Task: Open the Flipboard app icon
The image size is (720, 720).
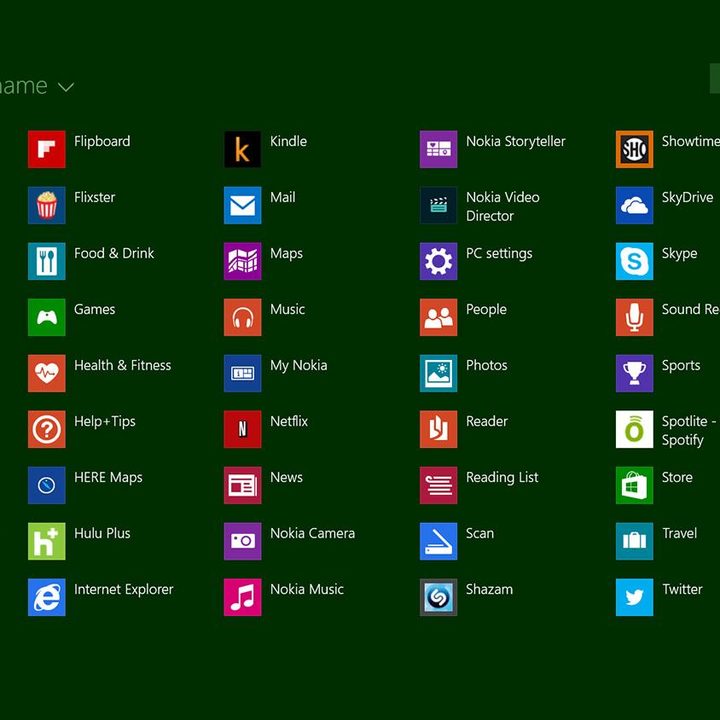Action: (46, 149)
